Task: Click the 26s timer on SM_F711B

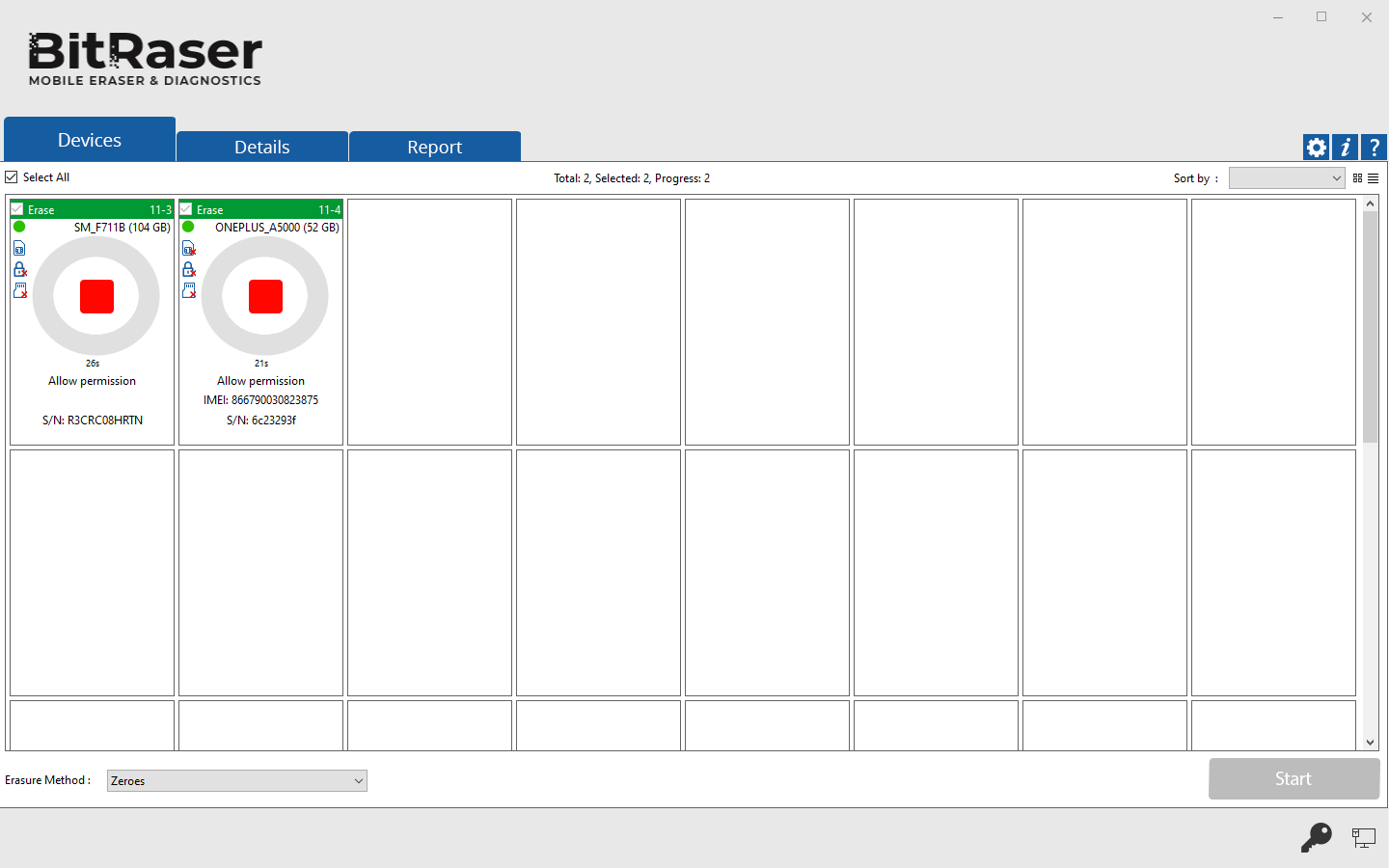Action: point(93,364)
